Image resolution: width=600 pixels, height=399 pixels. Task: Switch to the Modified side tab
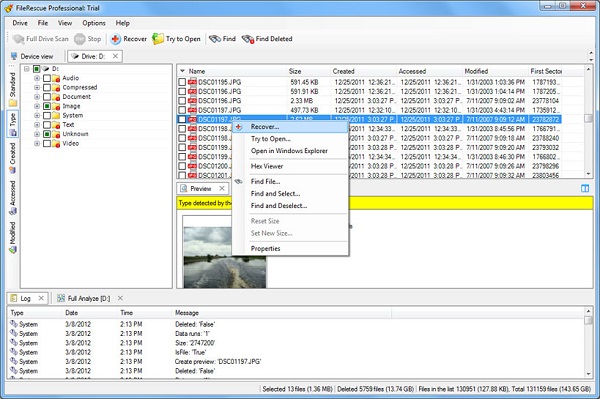(x=13, y=237)
